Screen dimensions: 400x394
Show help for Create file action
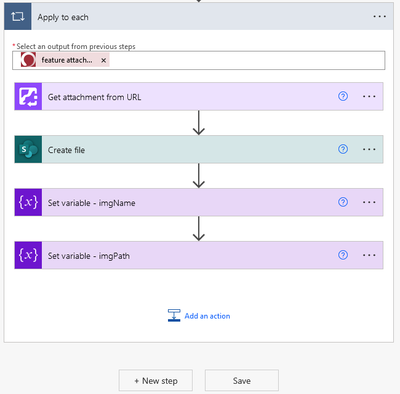pyautogui.click(x=343, y=149)
